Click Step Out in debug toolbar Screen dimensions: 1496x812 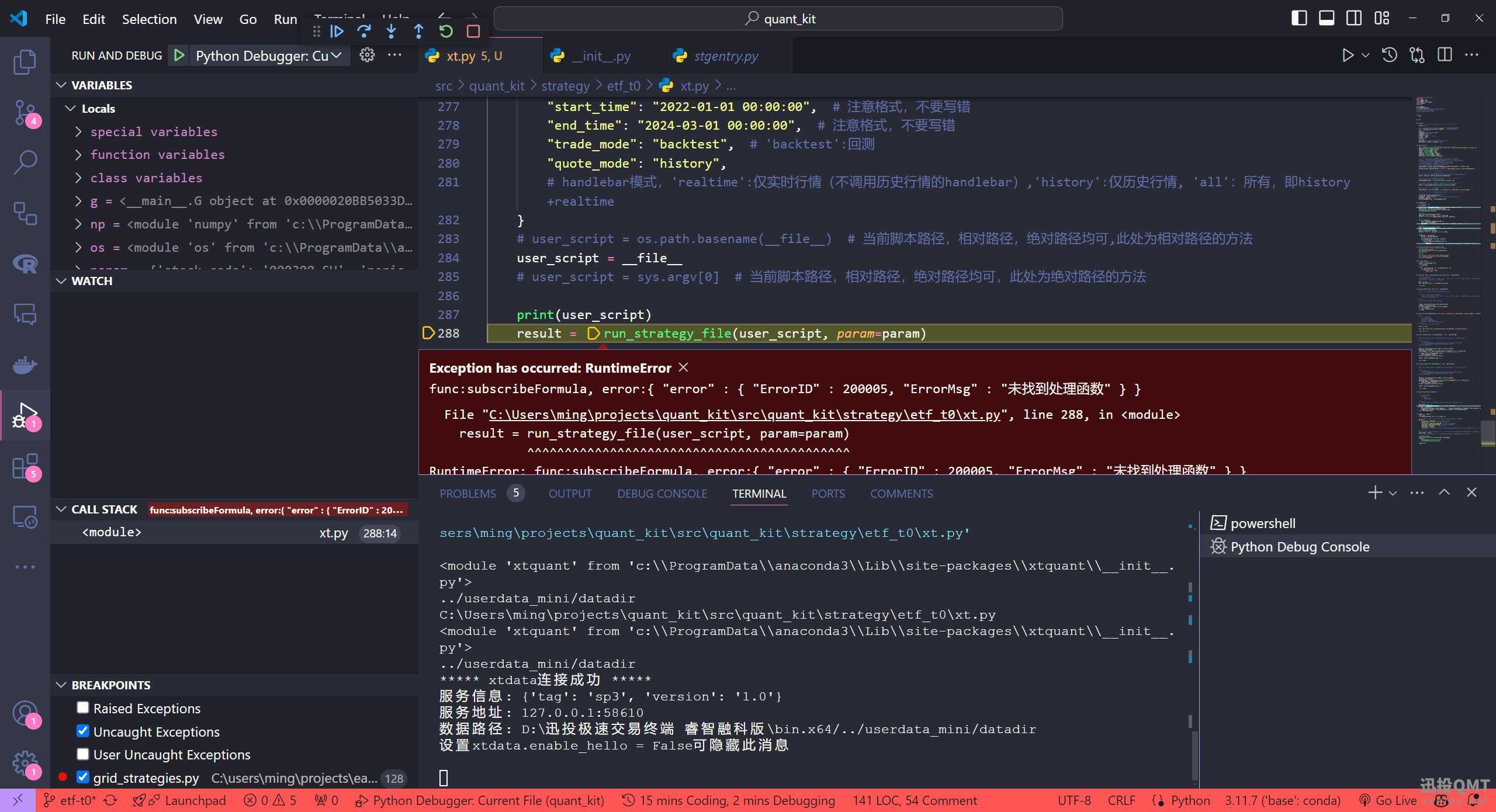pyautogui.click(x=418, y=31)
